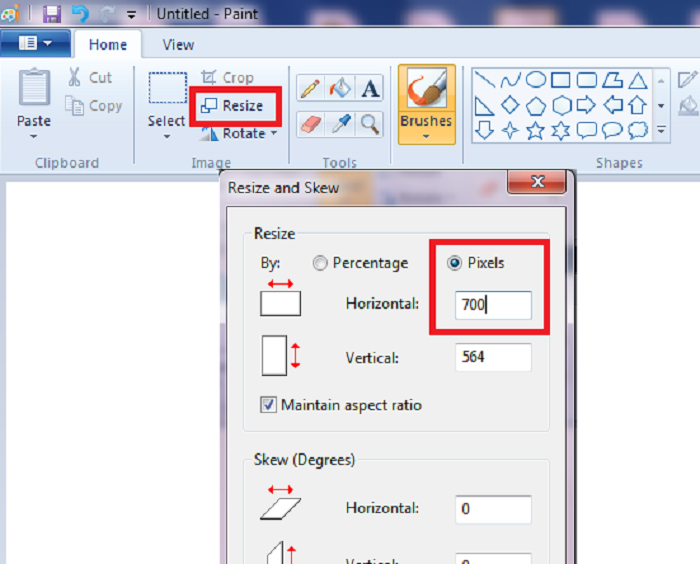Viewport: 700px width, 564px height.
Task: Select the Pencil tool
Action: 310,89
